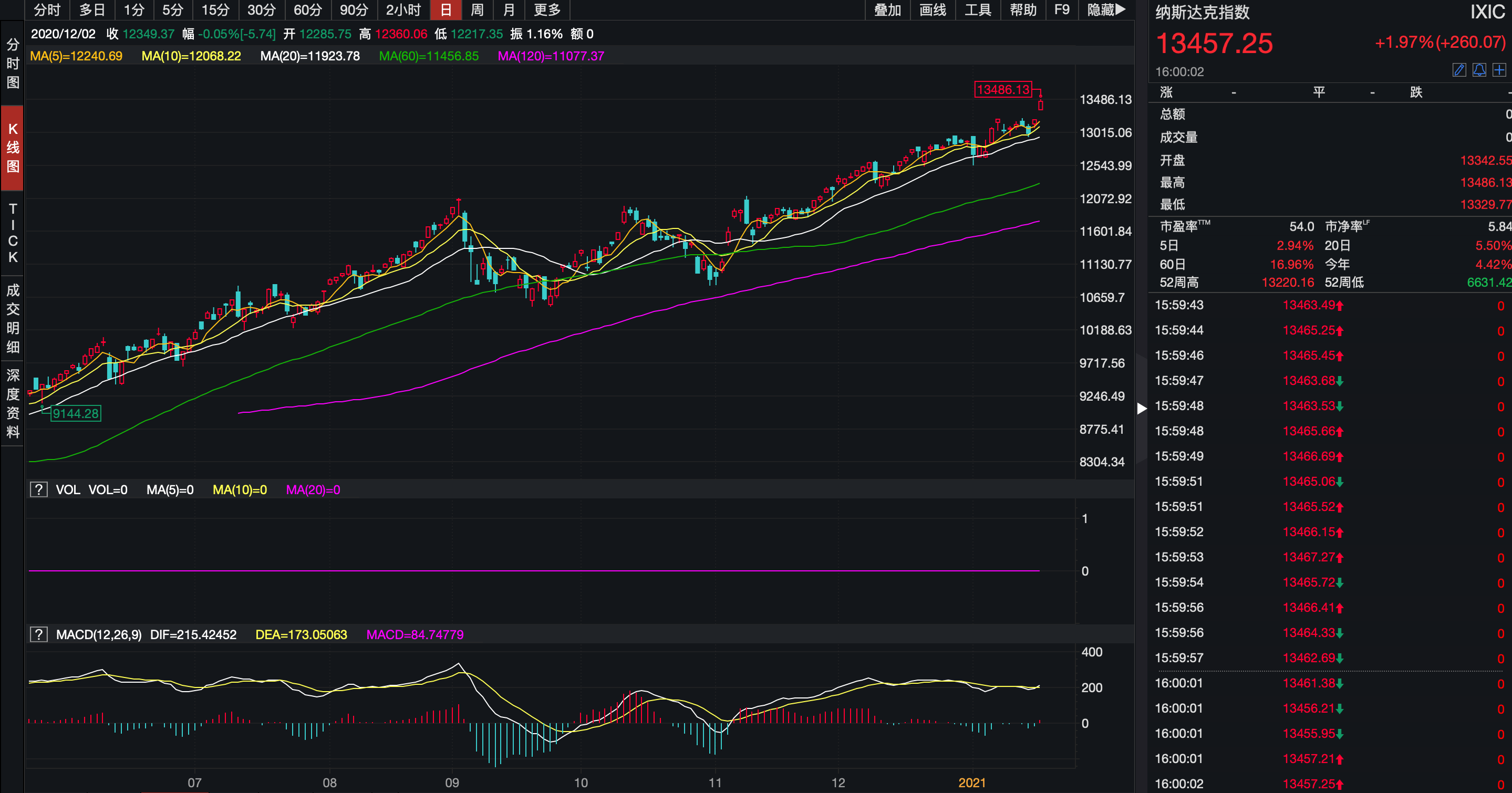Click the 纳斯达克指数 index name
The width and height of the screenshot is (1512, 793).
click(x=1202, y=12)
